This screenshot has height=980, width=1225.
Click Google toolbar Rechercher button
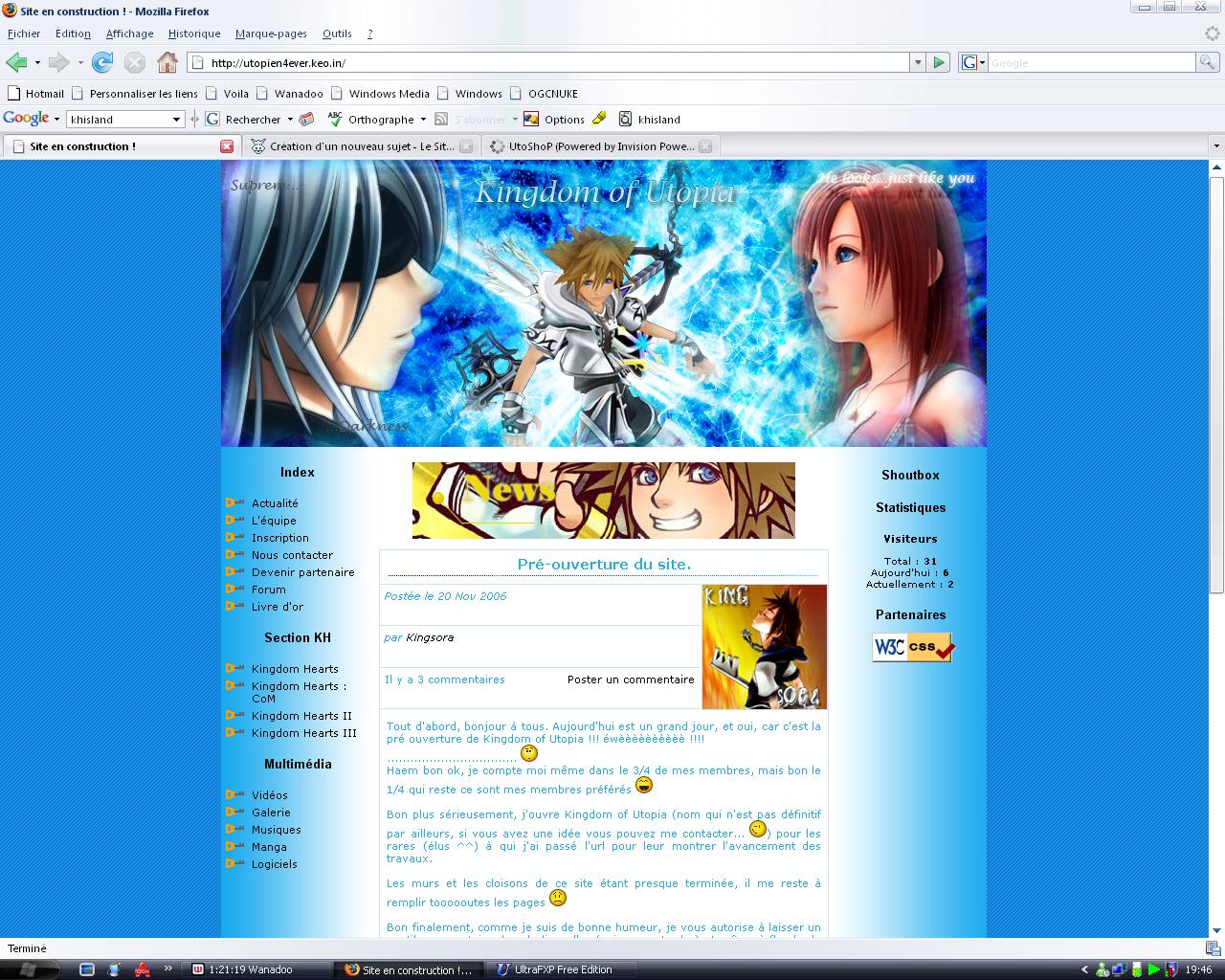tap(245, 120)
